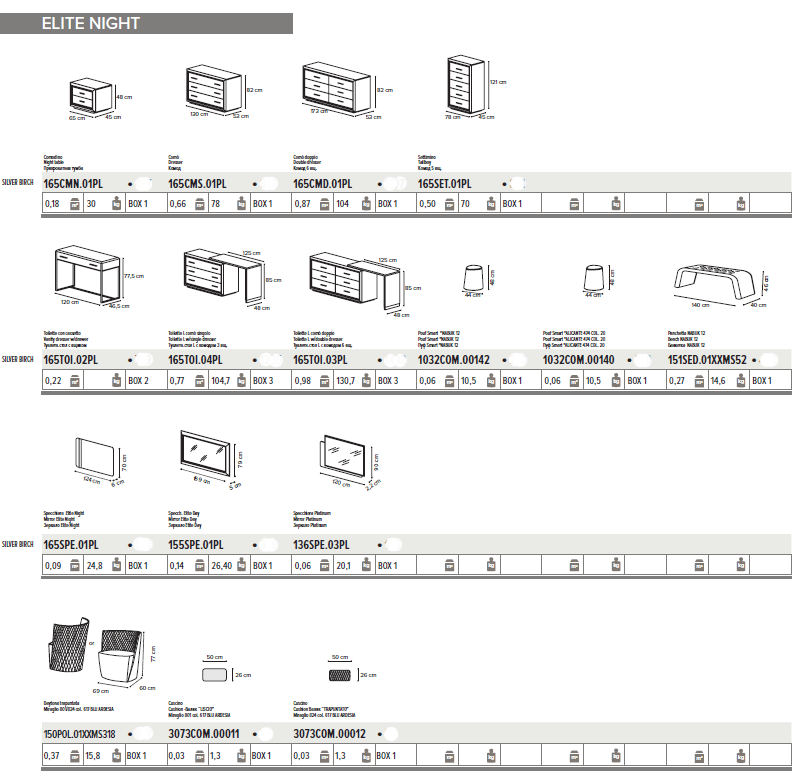Click the weight icon before BOX 2
The height and width of the screenshot is (777, 797).
coord(116,381)
